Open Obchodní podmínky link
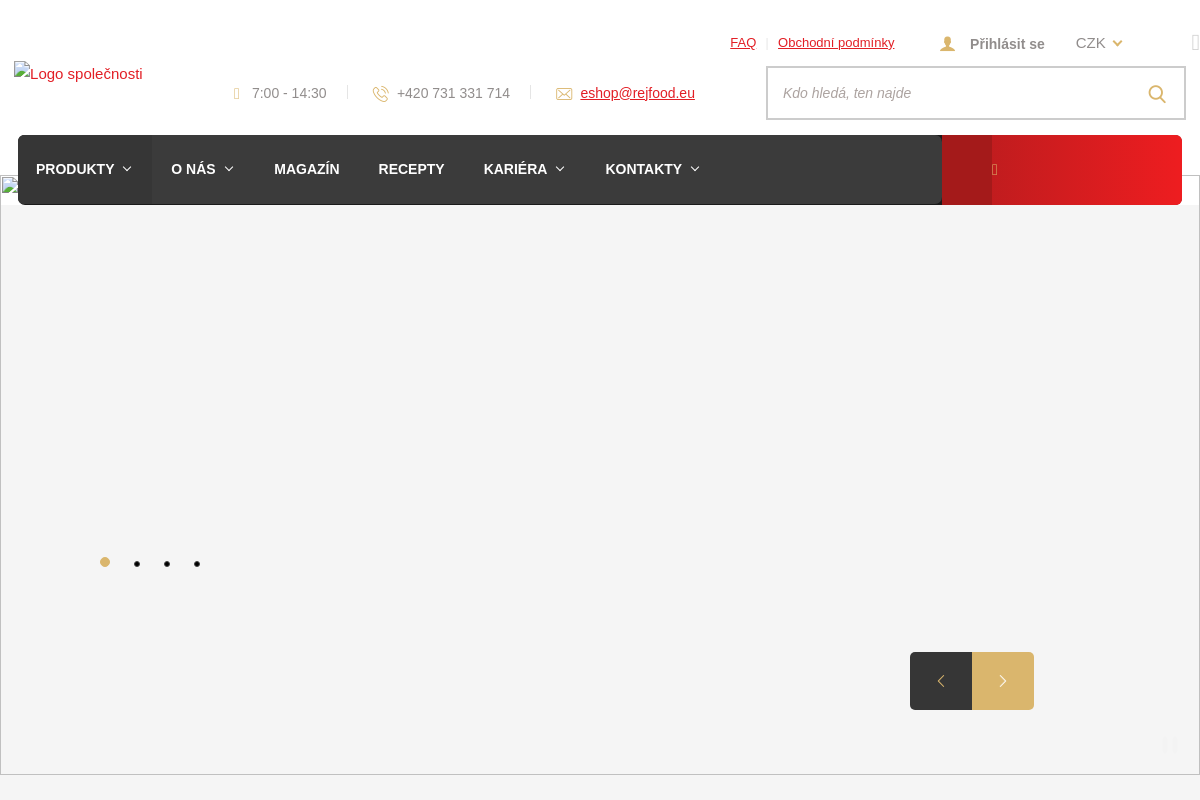Viewport: 1200px width, 800px height. point(836,43)
